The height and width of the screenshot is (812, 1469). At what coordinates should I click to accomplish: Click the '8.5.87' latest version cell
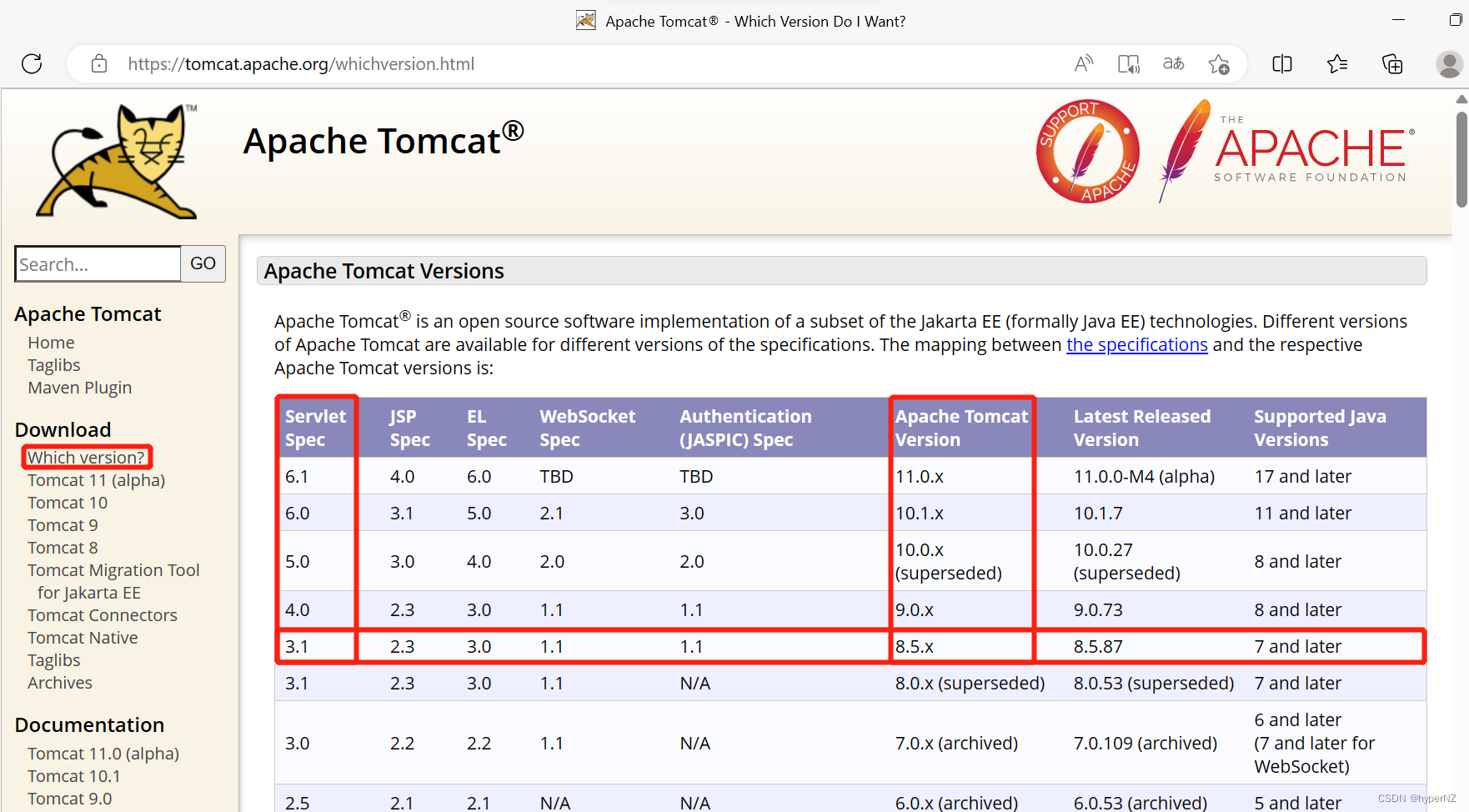[x=1098, y=647]
